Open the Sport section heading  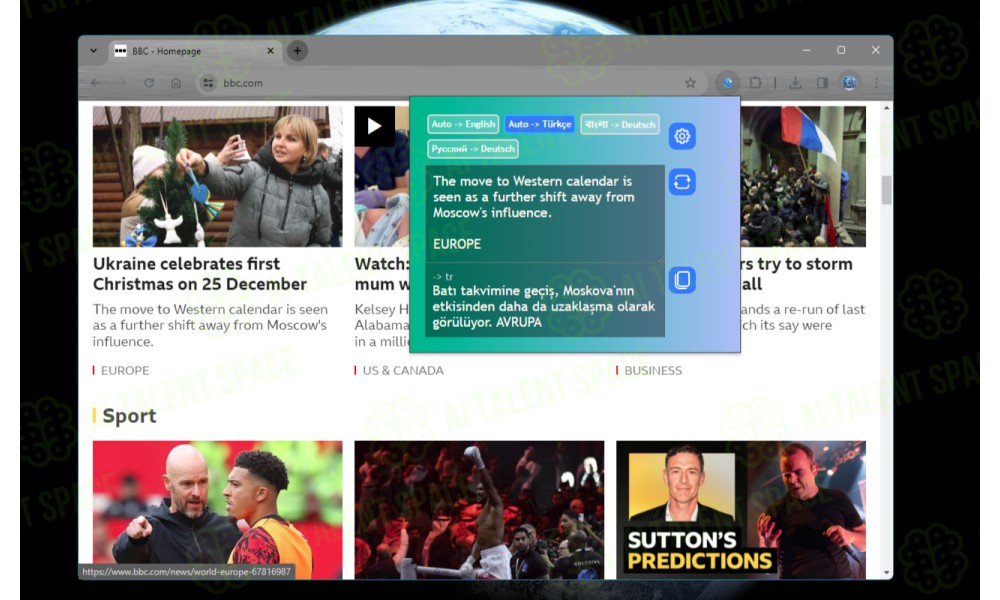click(129, 416)
